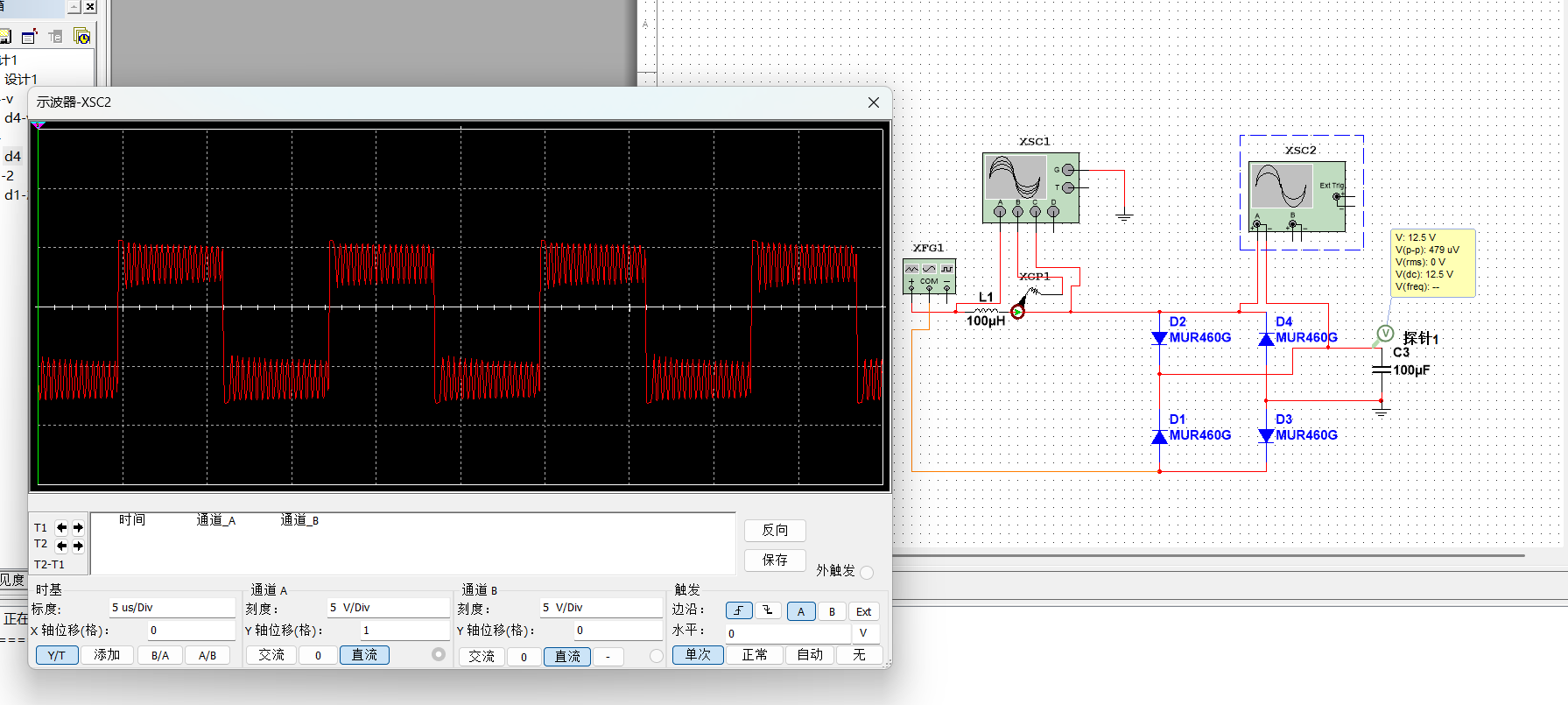This screenshot has width=1568, height=705.
Task: Close the design toolbox panel
Action: (90, 6)
